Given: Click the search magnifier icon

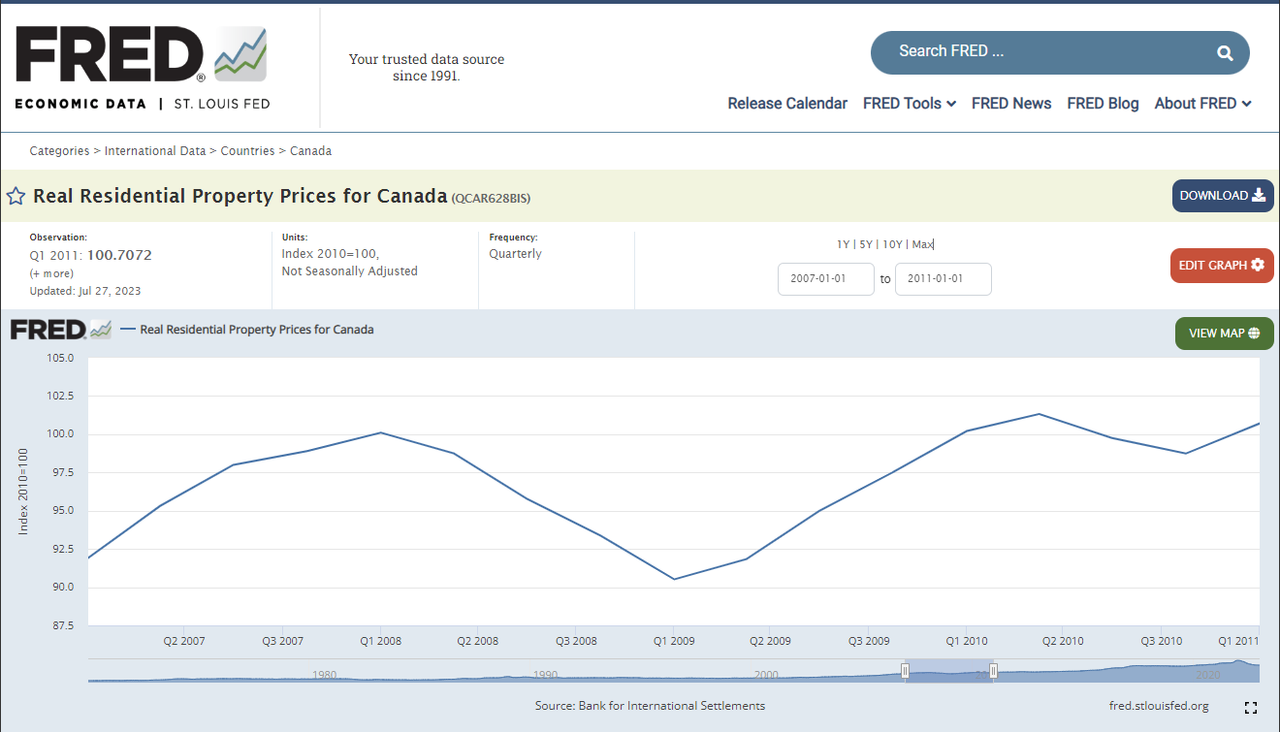Looking at the screenshot, I should [1225, 53].
